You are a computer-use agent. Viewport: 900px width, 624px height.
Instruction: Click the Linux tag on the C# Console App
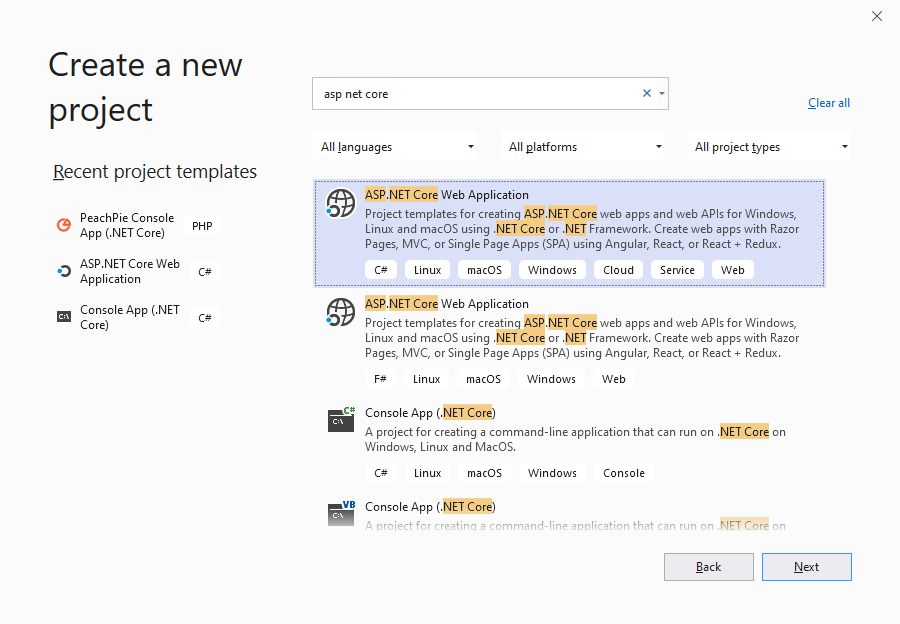(x=428, y=473)
